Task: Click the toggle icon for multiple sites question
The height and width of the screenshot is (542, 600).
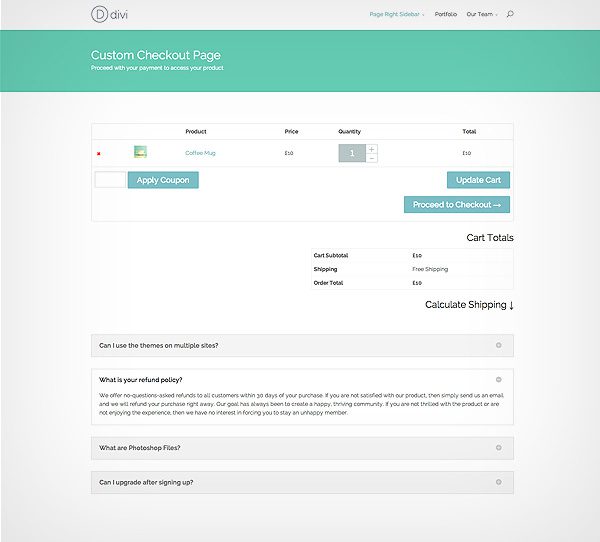Action: click(499, 345)
